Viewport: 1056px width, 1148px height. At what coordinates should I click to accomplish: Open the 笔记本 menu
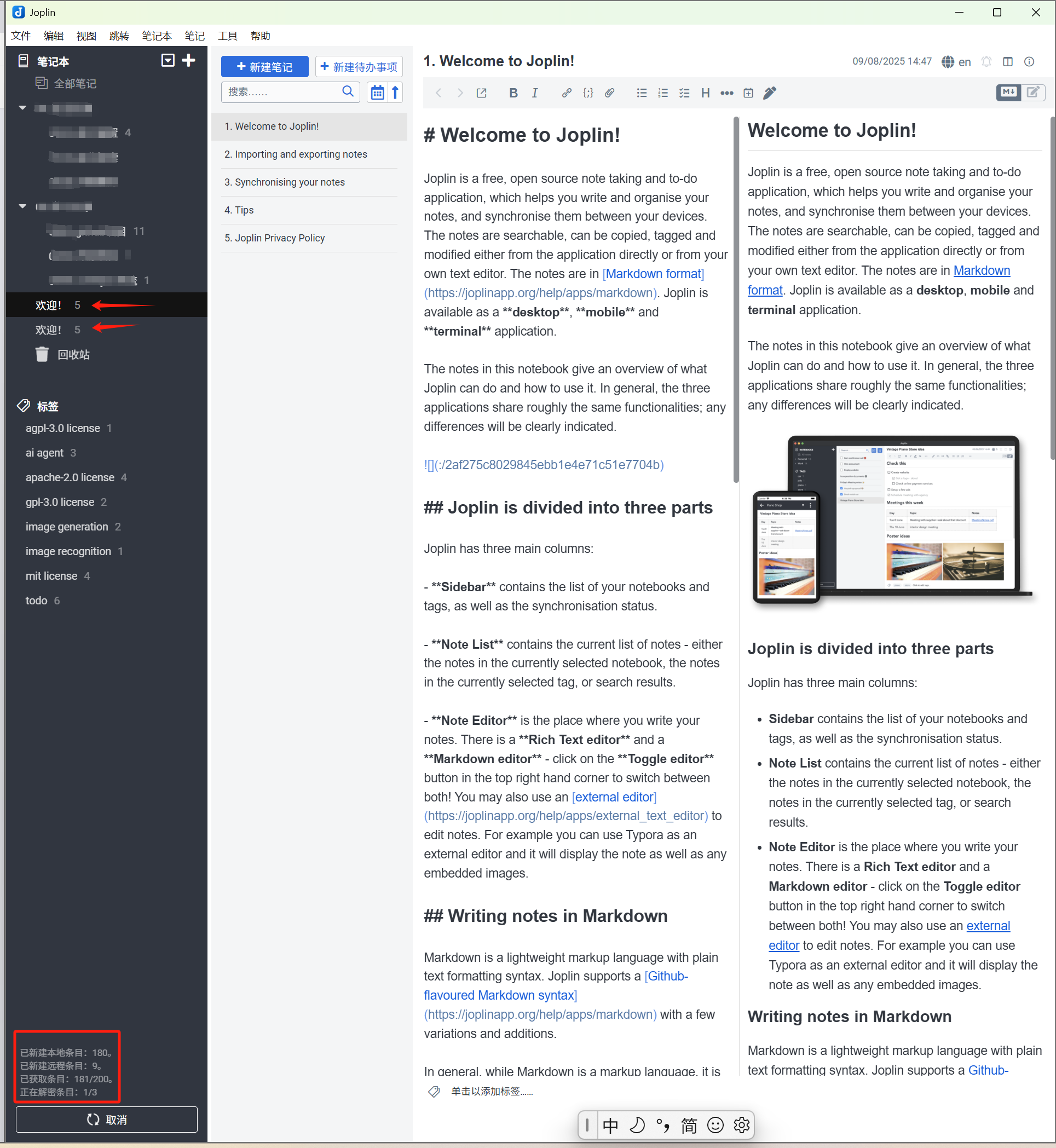[x=157, y=36]
